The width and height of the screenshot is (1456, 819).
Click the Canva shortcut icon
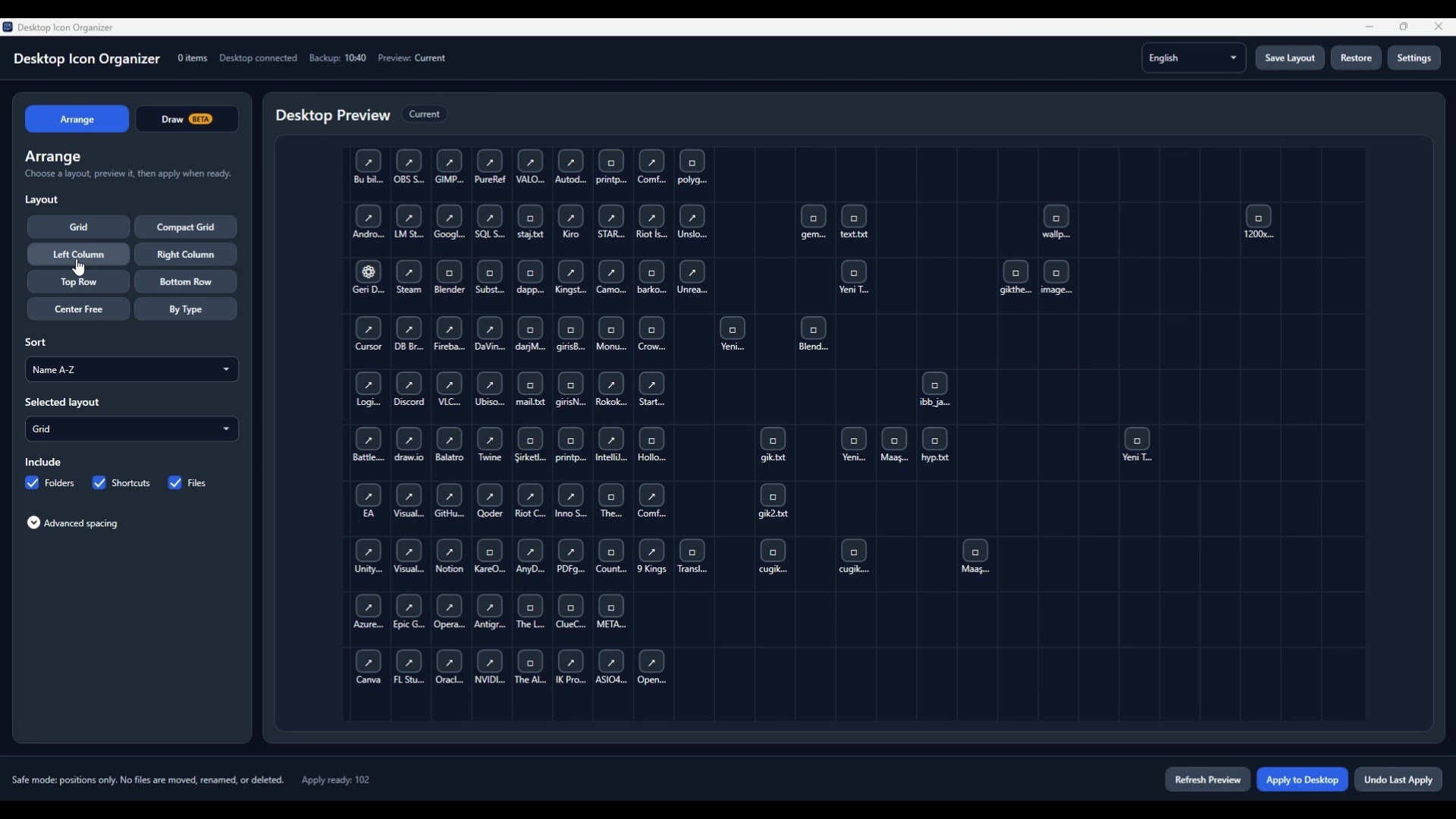point(369,663)
